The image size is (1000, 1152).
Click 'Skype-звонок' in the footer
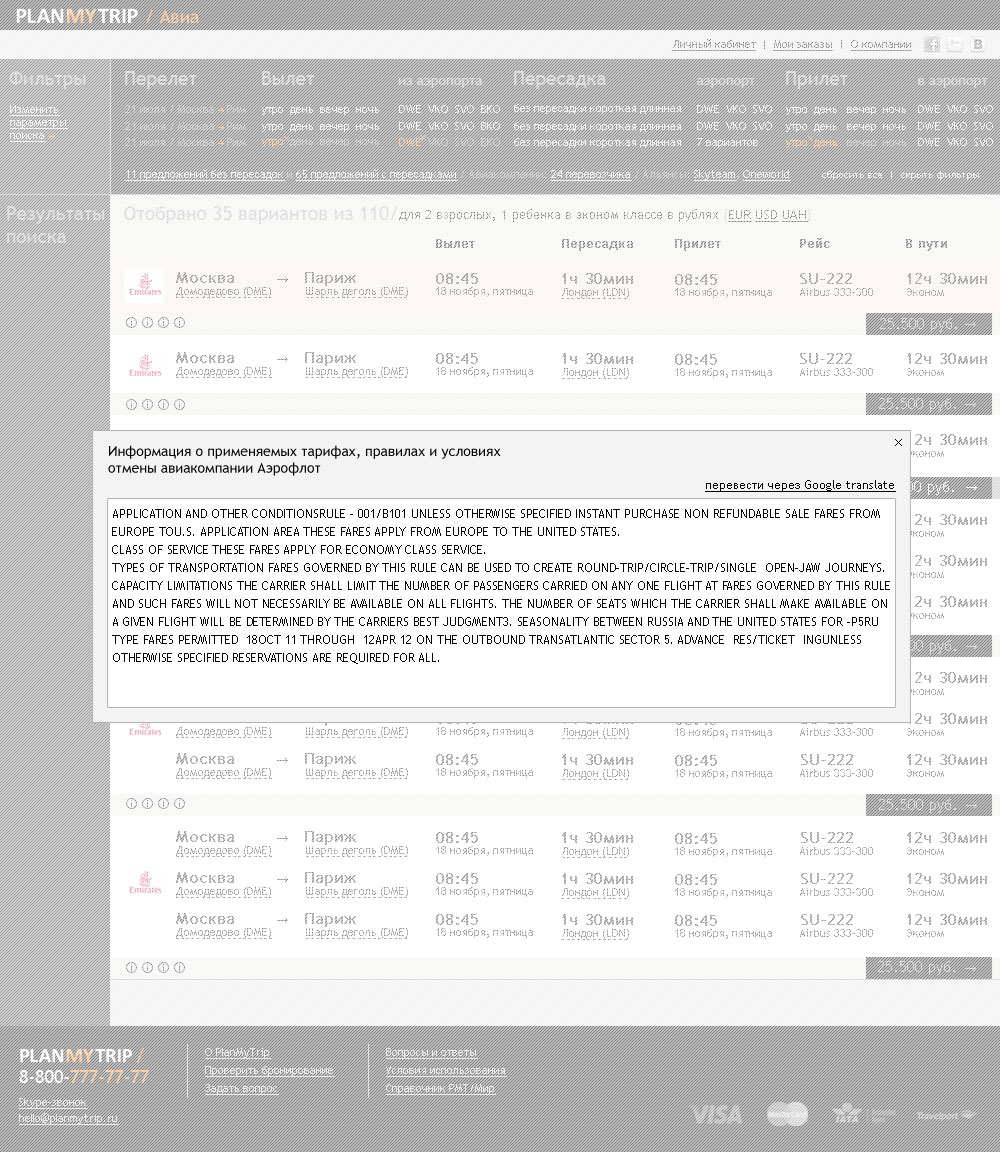pyautogui.click(x=52, y=1103)
